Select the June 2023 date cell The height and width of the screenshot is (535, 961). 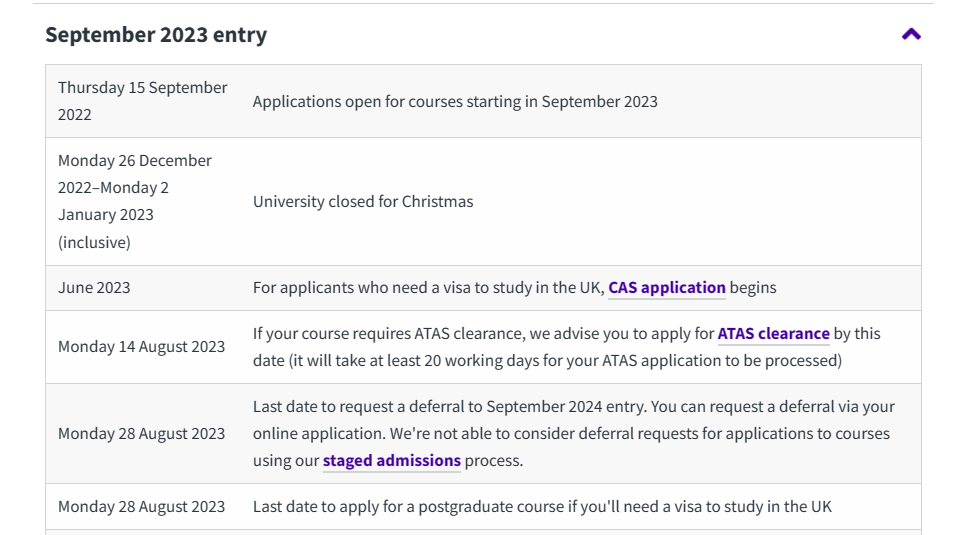point(94,288)
